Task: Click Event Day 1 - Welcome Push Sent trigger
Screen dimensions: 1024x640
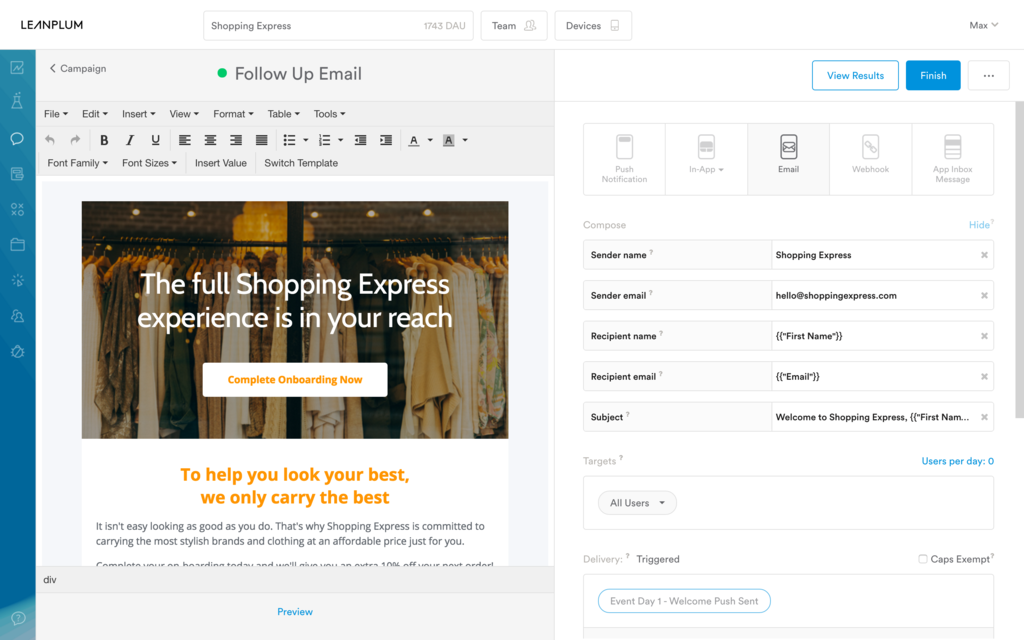Action: point(684,601)
